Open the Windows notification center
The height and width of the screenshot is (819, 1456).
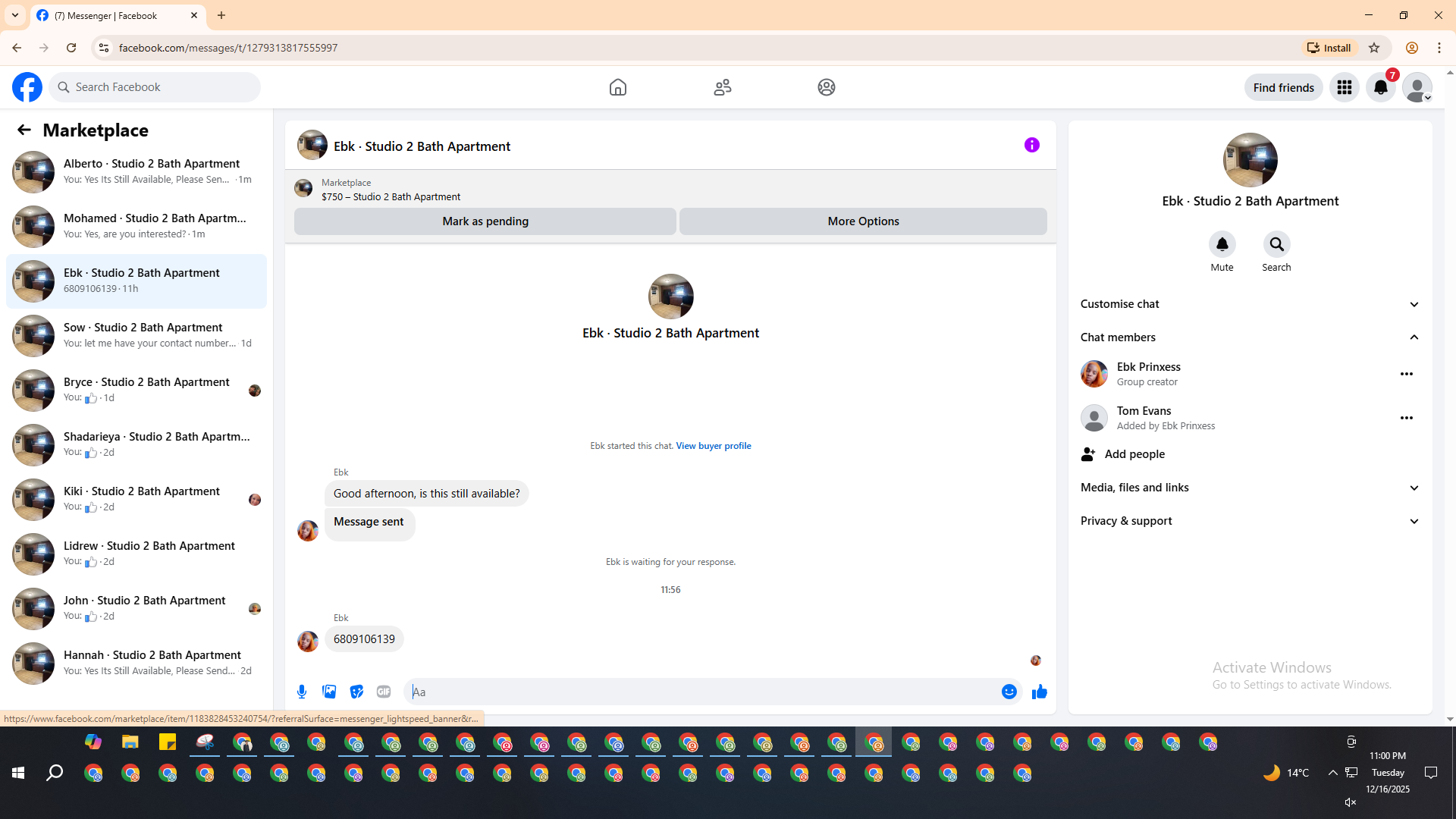(1431, 773)
